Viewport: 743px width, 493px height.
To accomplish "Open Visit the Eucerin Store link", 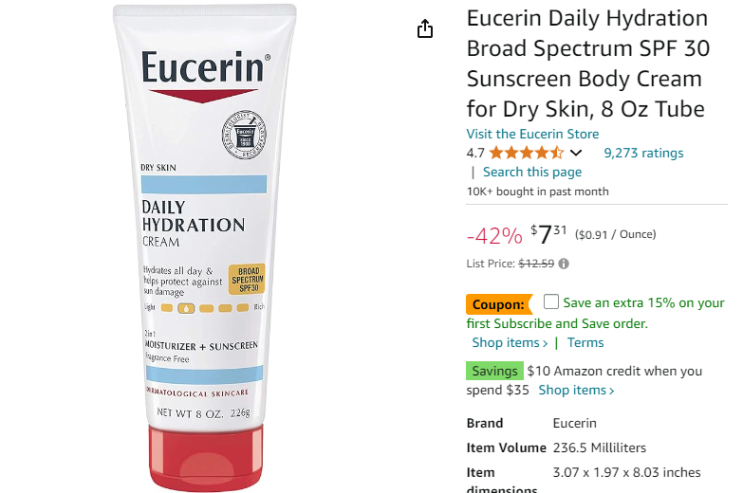I will 533,134.
